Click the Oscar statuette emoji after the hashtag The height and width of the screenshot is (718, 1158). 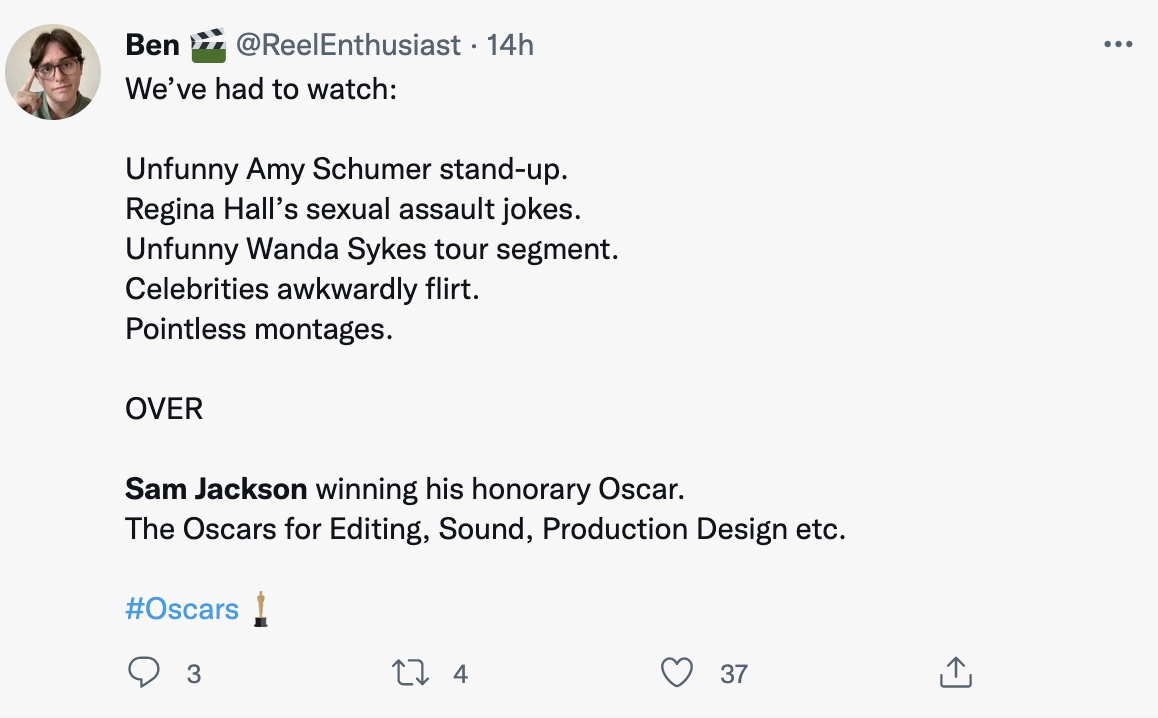(261, 609)
